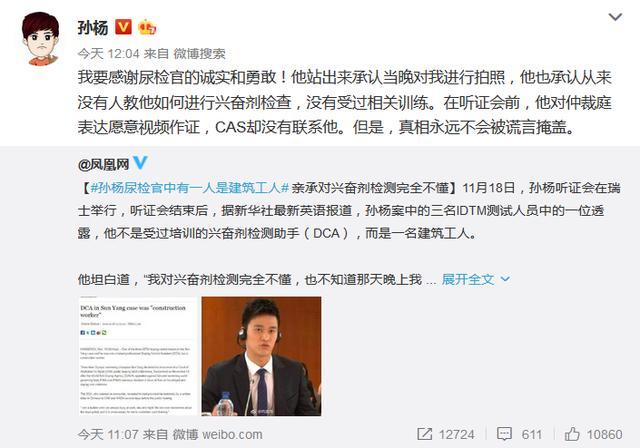Click the orange V verified badge
This screenshot has width=640, height=448.
coord(123,27)
